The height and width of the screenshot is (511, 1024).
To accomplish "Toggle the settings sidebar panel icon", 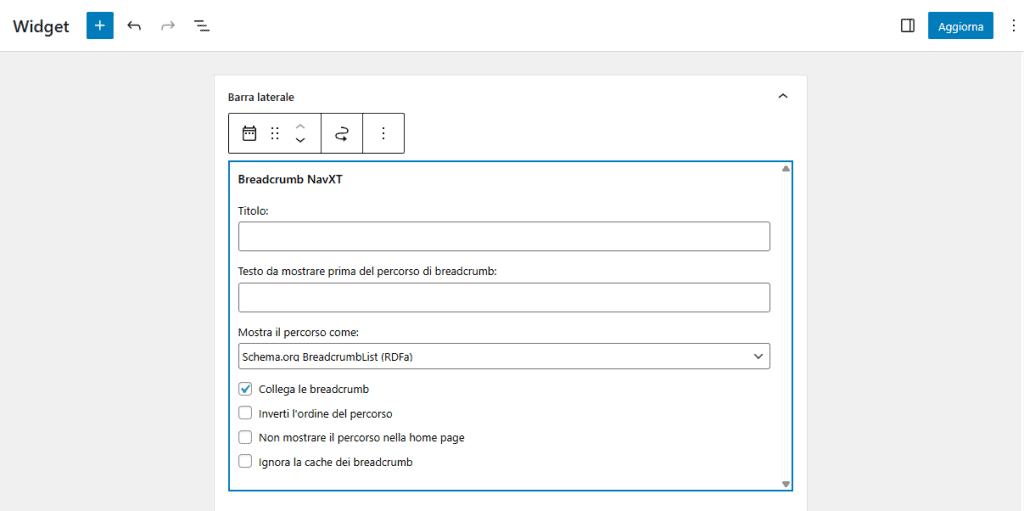I will pos(907,26).
